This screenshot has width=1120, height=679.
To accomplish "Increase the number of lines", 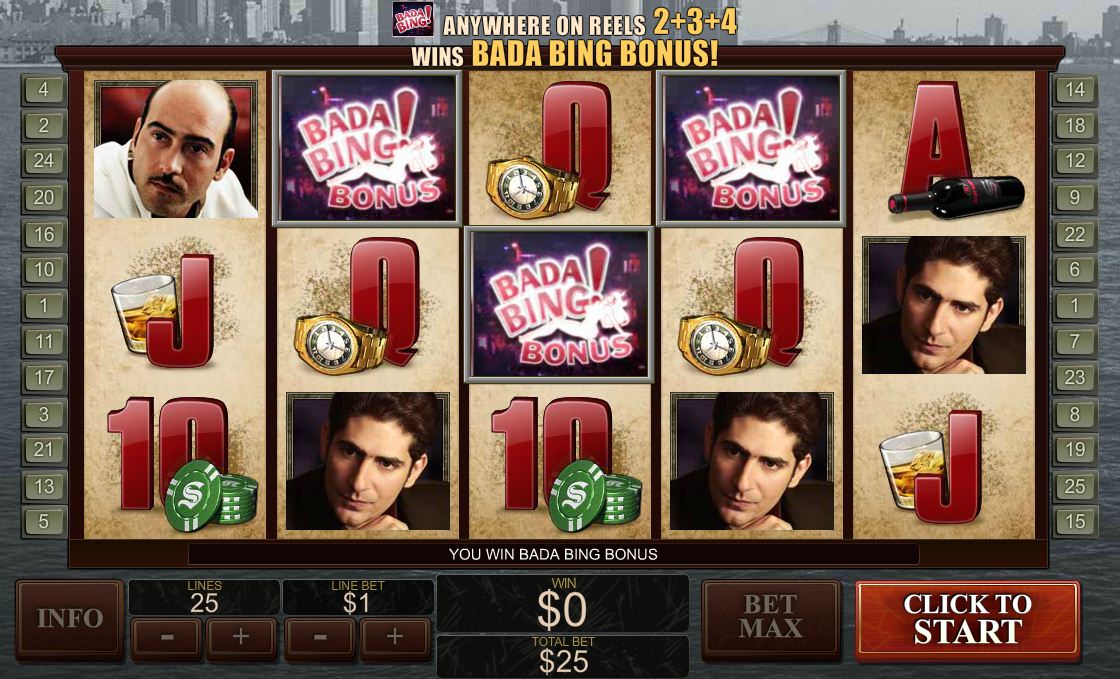I will (x=241, y=637).
